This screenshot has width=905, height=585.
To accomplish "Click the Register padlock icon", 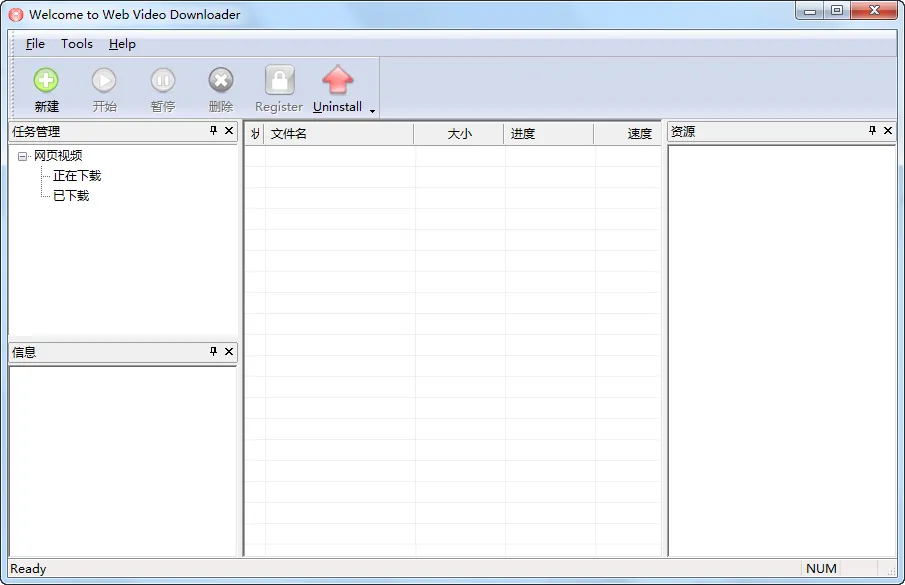I will 279,80.
